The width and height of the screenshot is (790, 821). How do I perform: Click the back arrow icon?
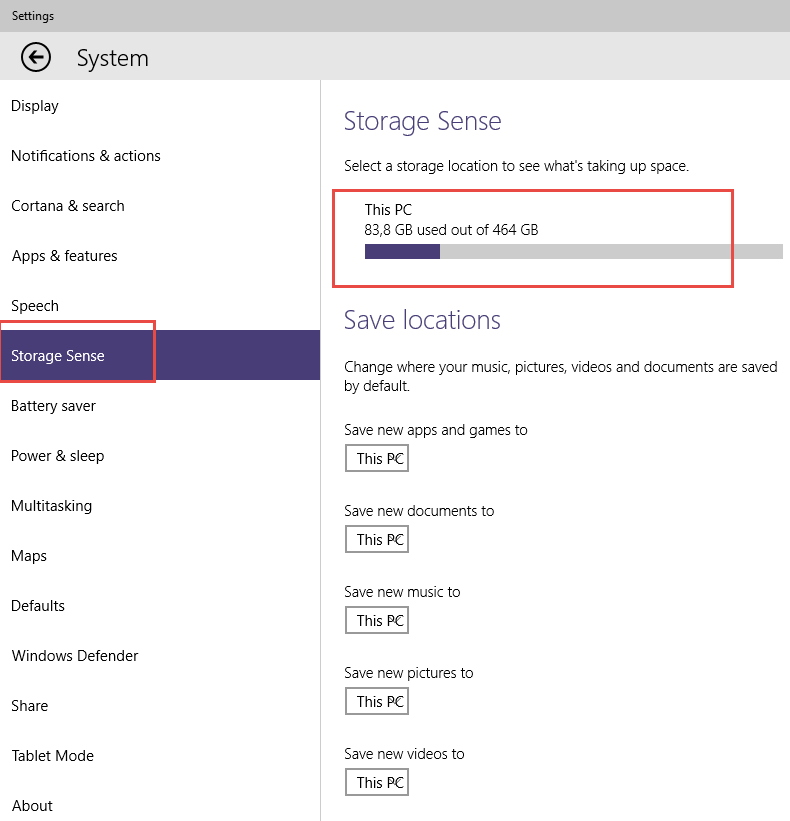(x=36, y=58)
